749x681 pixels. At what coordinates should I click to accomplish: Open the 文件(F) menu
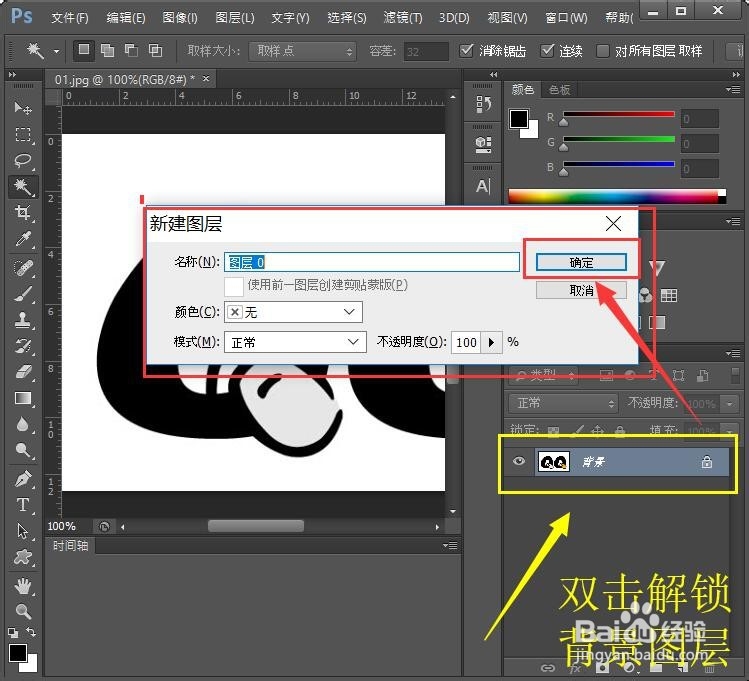(x=70, y=18)
